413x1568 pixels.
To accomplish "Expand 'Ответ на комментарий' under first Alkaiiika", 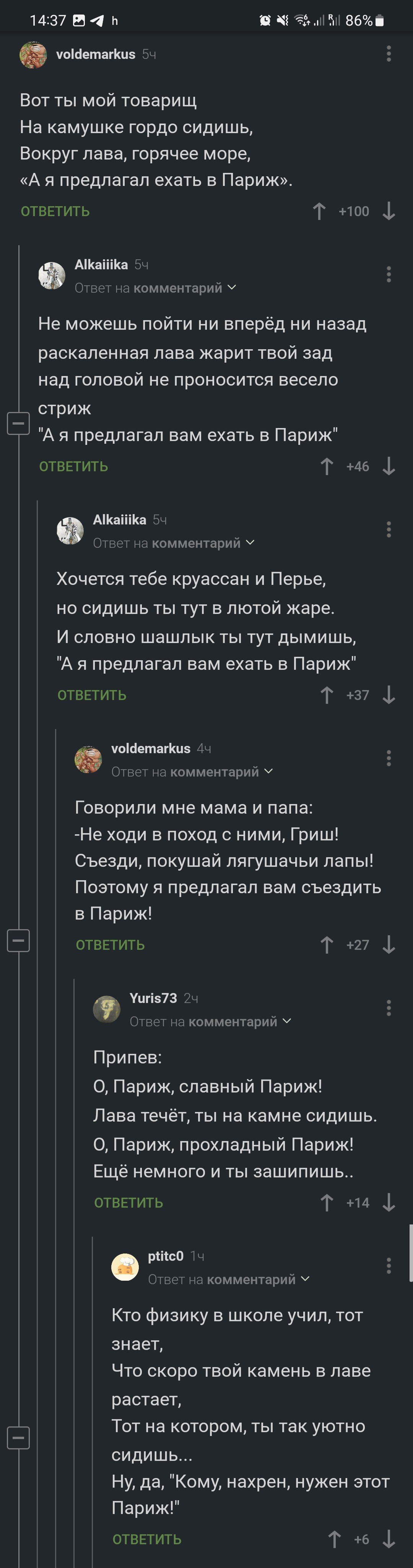I will coord(155,288).
